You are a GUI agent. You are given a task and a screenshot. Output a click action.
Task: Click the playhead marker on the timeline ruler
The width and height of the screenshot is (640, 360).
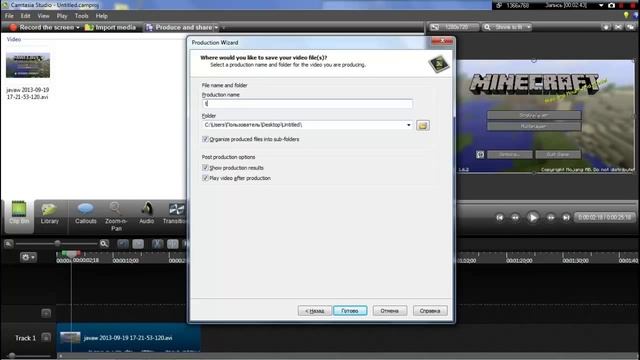click(71, 254)
